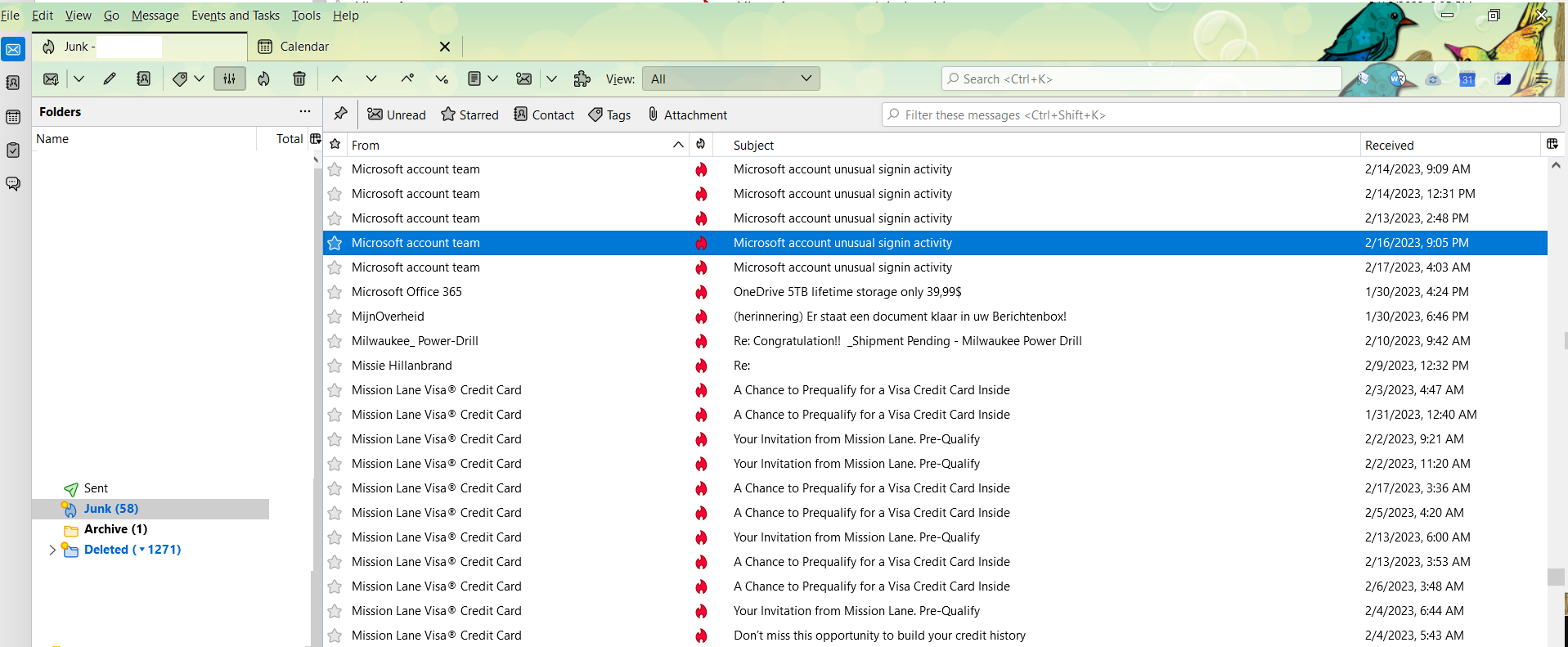Go to previous unread message icon
Screen dimensions: 1568x647
407,79
